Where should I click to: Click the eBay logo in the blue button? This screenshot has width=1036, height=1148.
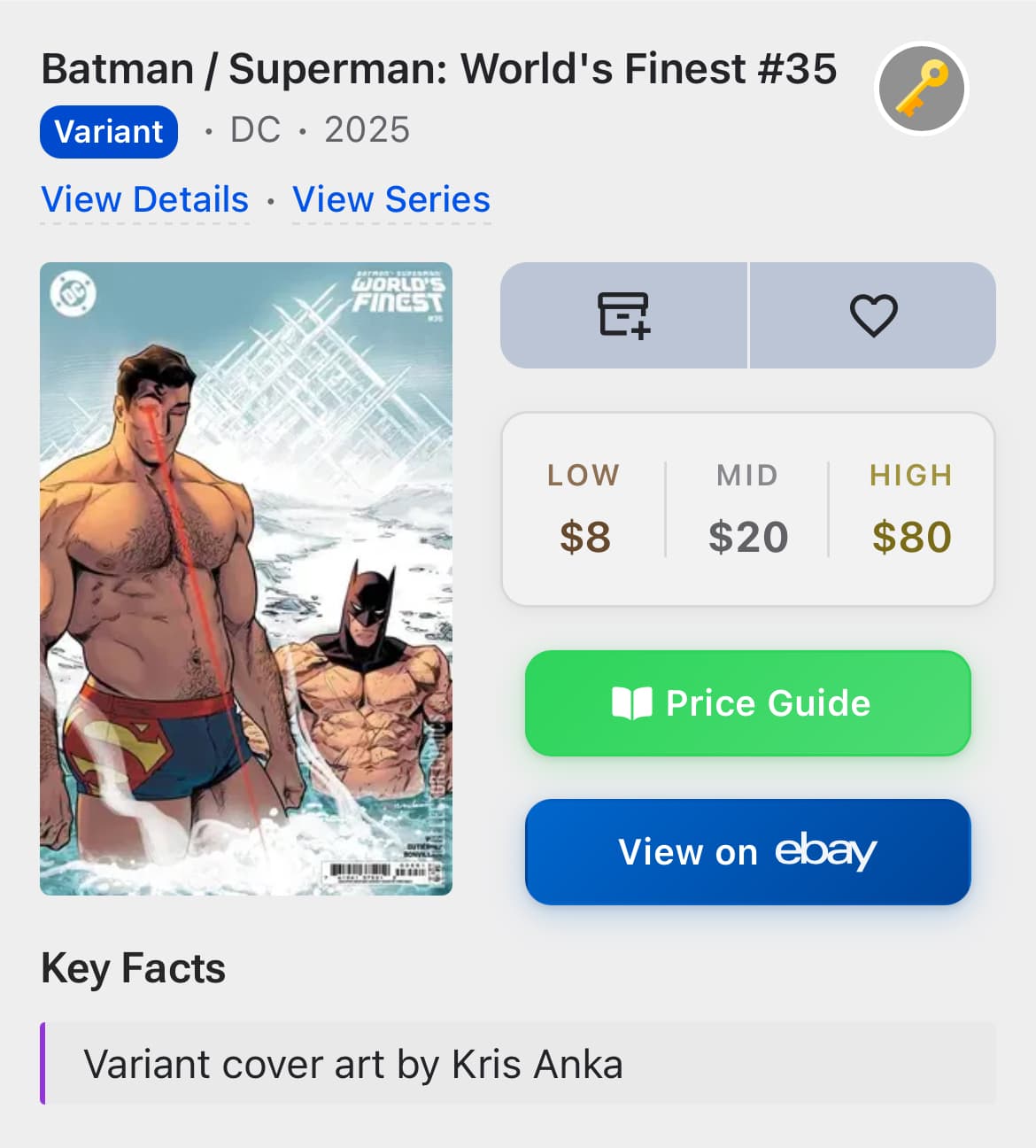click(x=825, y=850)
